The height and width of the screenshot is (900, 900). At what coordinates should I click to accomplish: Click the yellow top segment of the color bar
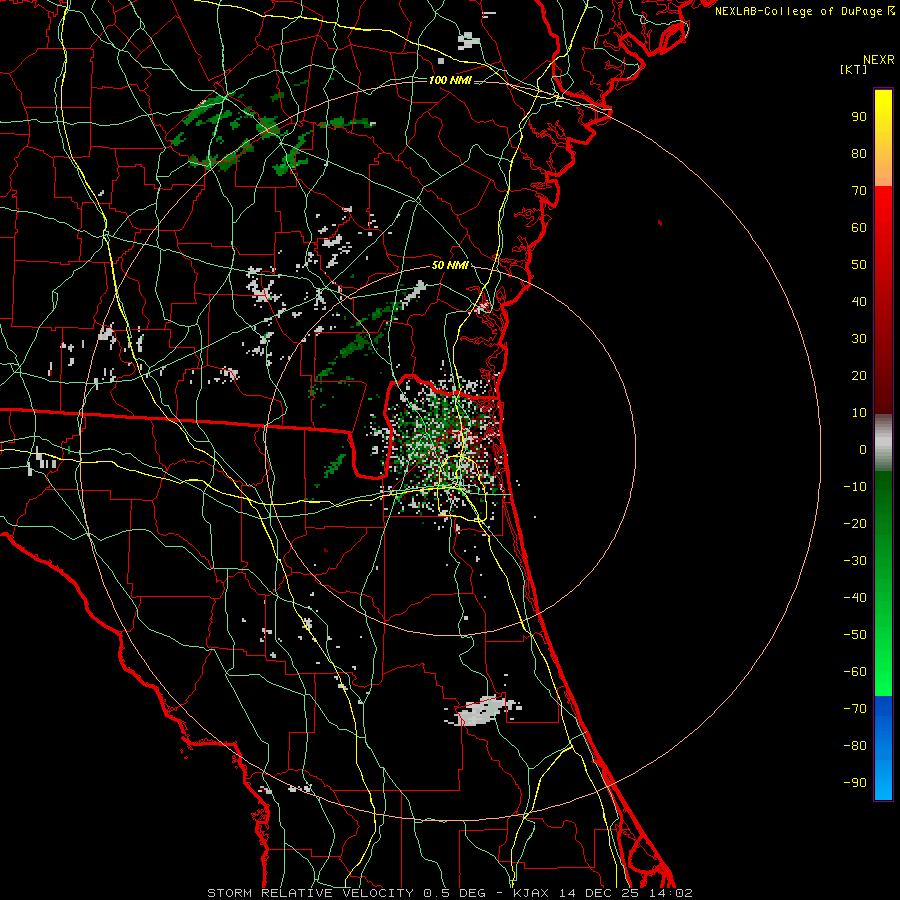click(x=883, y=138)
